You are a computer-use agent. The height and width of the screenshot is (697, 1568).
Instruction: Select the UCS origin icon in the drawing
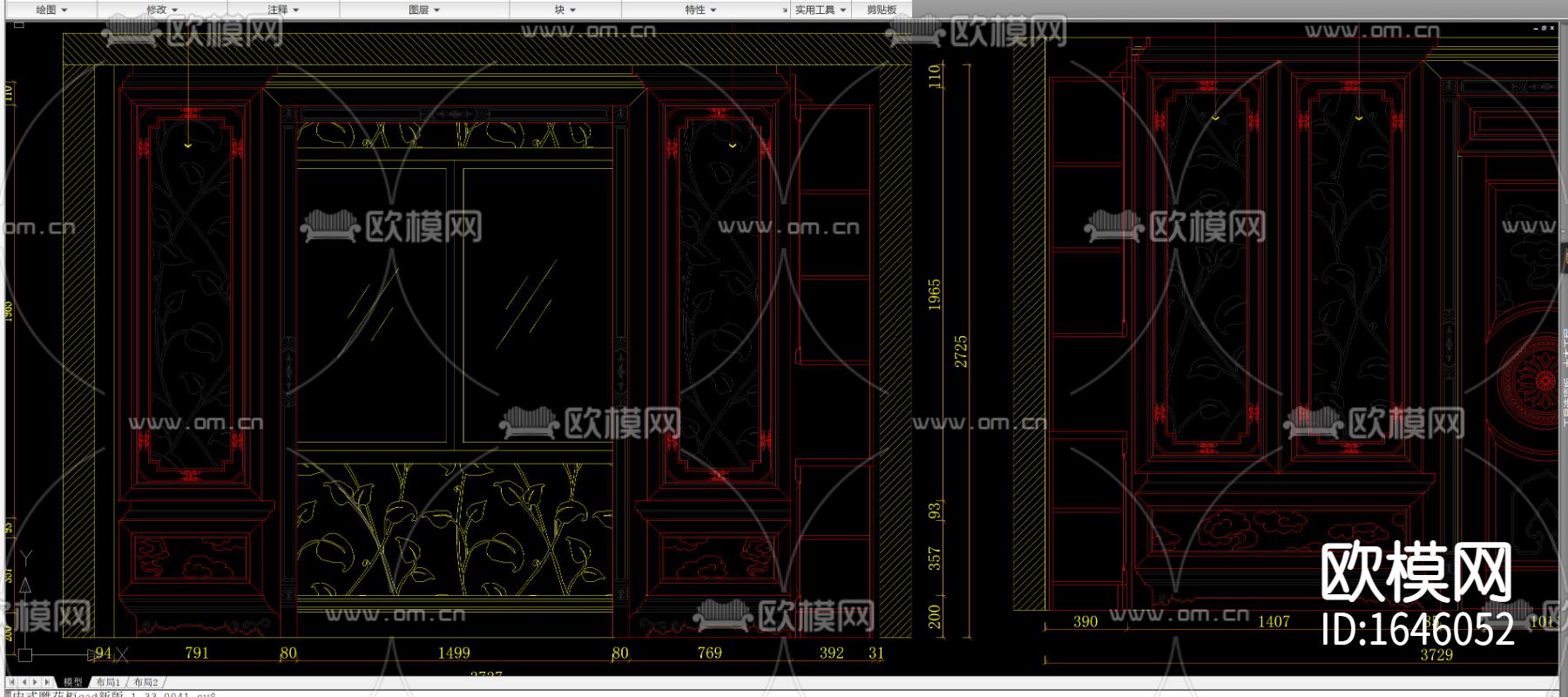[x=25, y=654]
